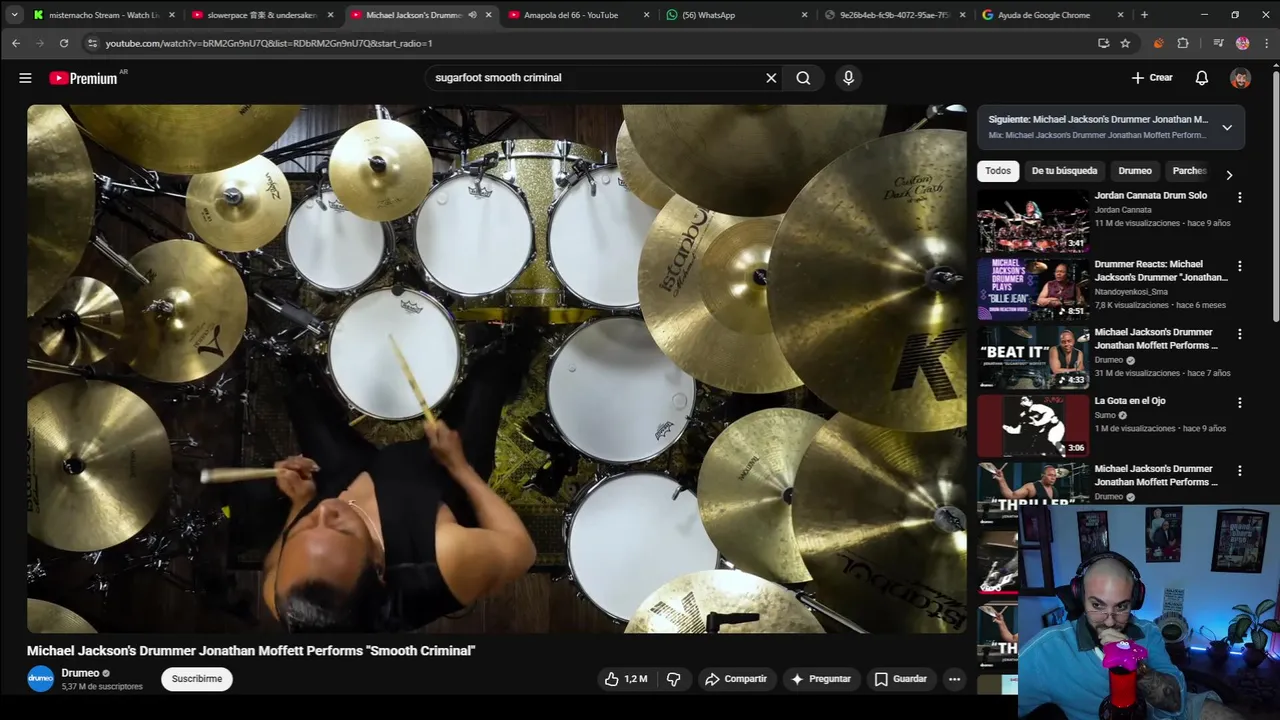Image resolution: width=1280 pixels, height=720 pixels.
Task: Close the Amapola del 66 tab
Action: 646,15
